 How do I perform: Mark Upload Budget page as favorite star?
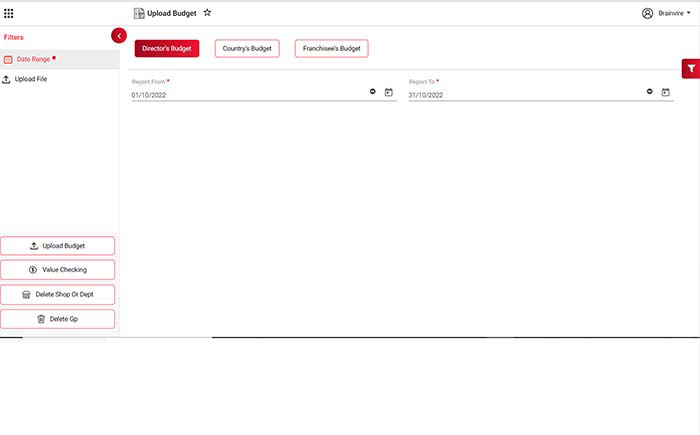click(x=207, y=13)
